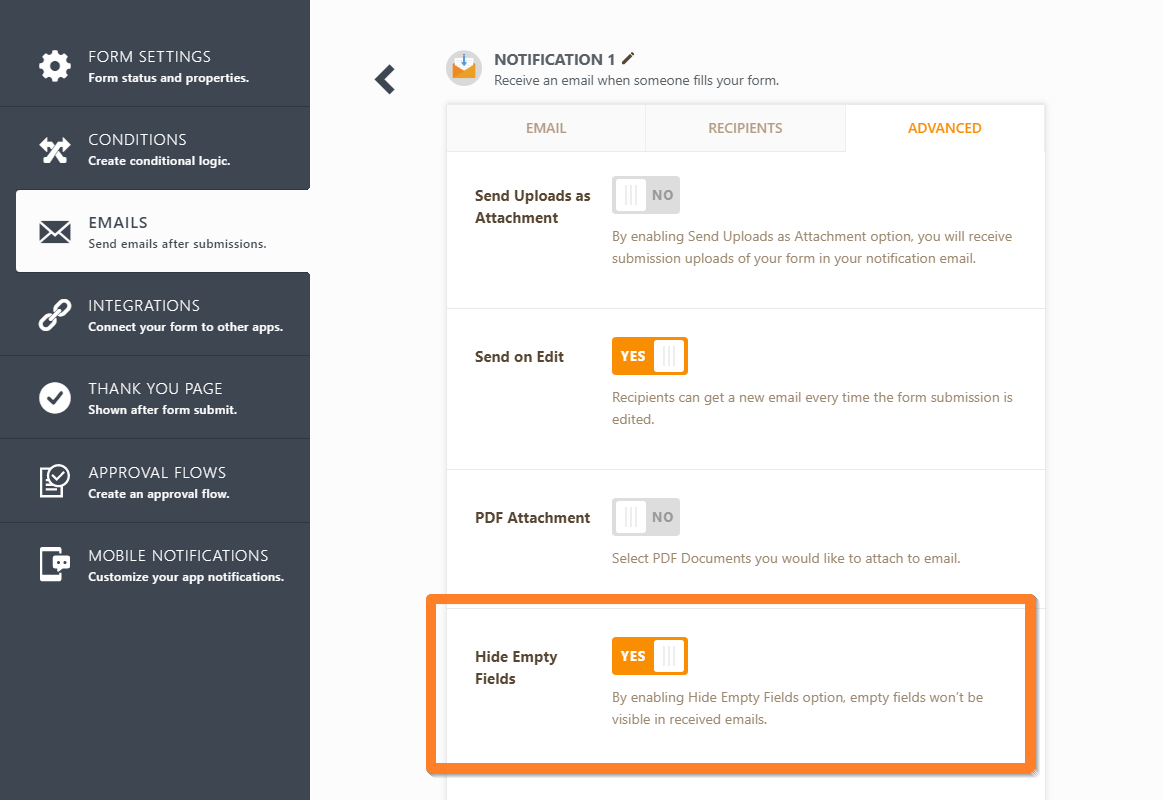Open the Recipients tab
This screenshot has width=1162, height=800.
pos(745,128)
